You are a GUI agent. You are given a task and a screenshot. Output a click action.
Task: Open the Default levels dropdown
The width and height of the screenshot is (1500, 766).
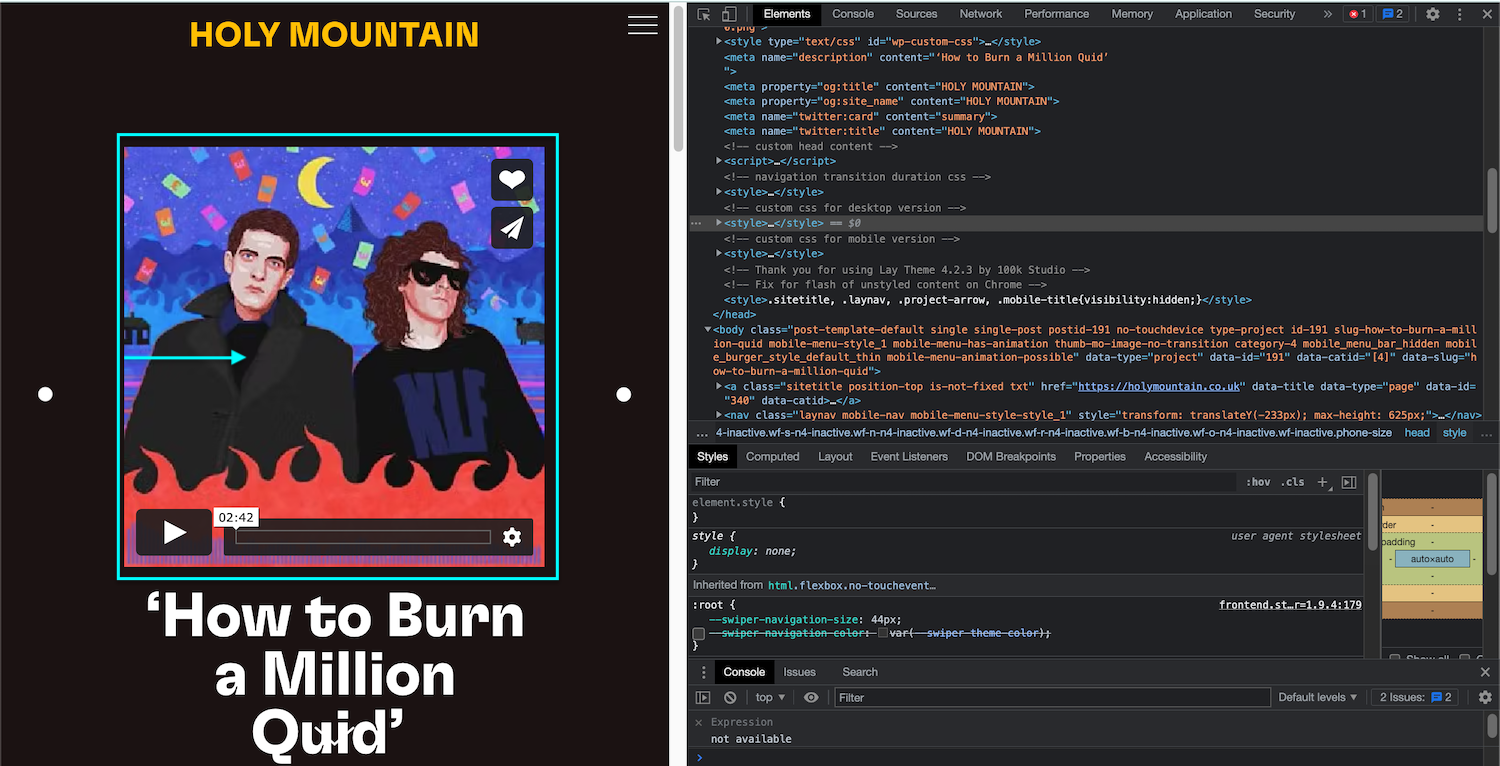[x=1317, y=697]
